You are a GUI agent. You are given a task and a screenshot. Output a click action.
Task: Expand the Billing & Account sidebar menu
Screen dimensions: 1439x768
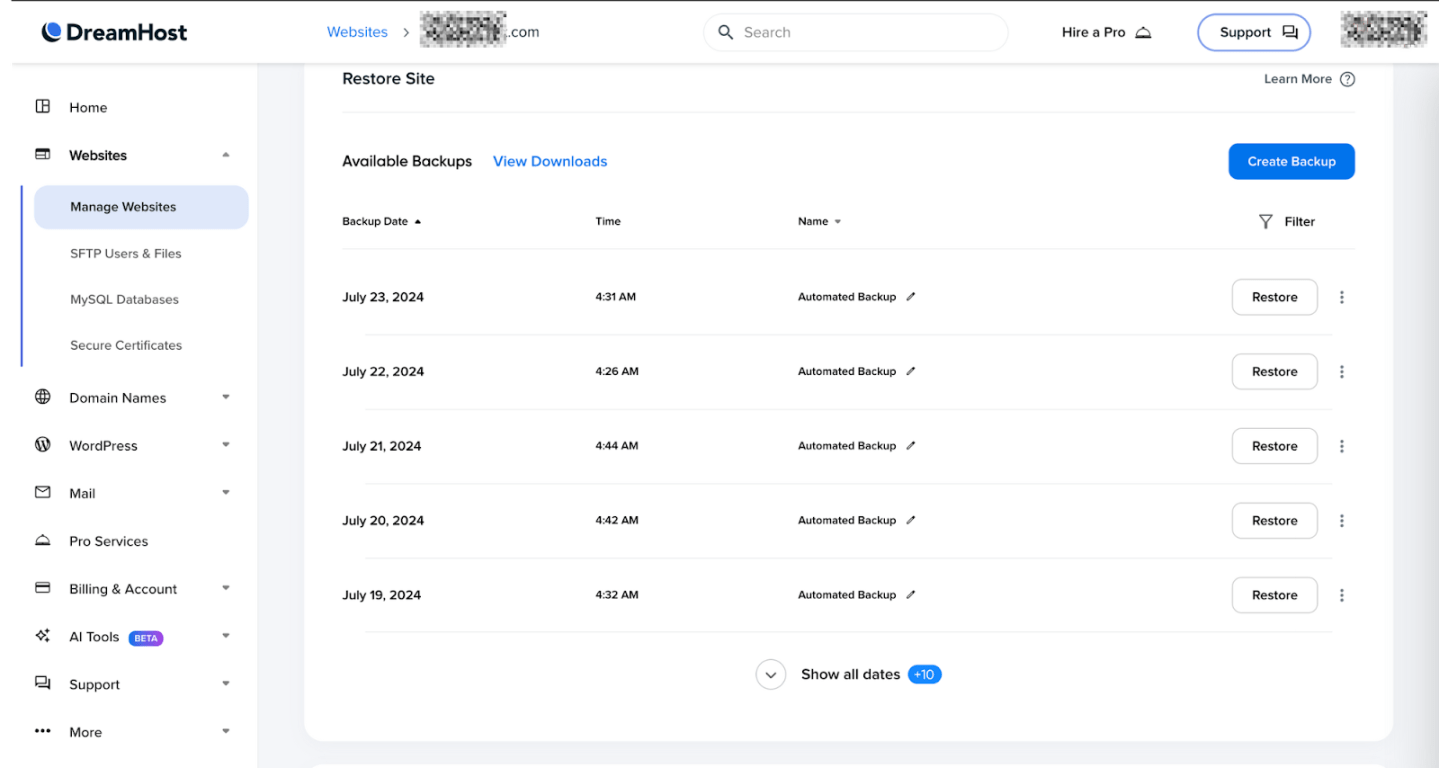pyautogui.click(x=224, y=588)
